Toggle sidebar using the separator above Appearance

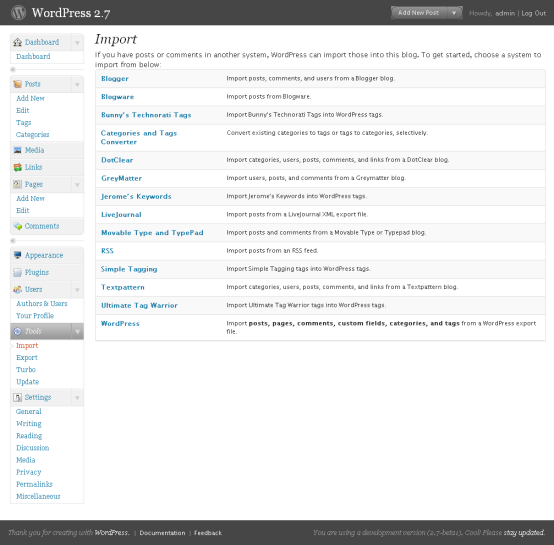[13, 241]
